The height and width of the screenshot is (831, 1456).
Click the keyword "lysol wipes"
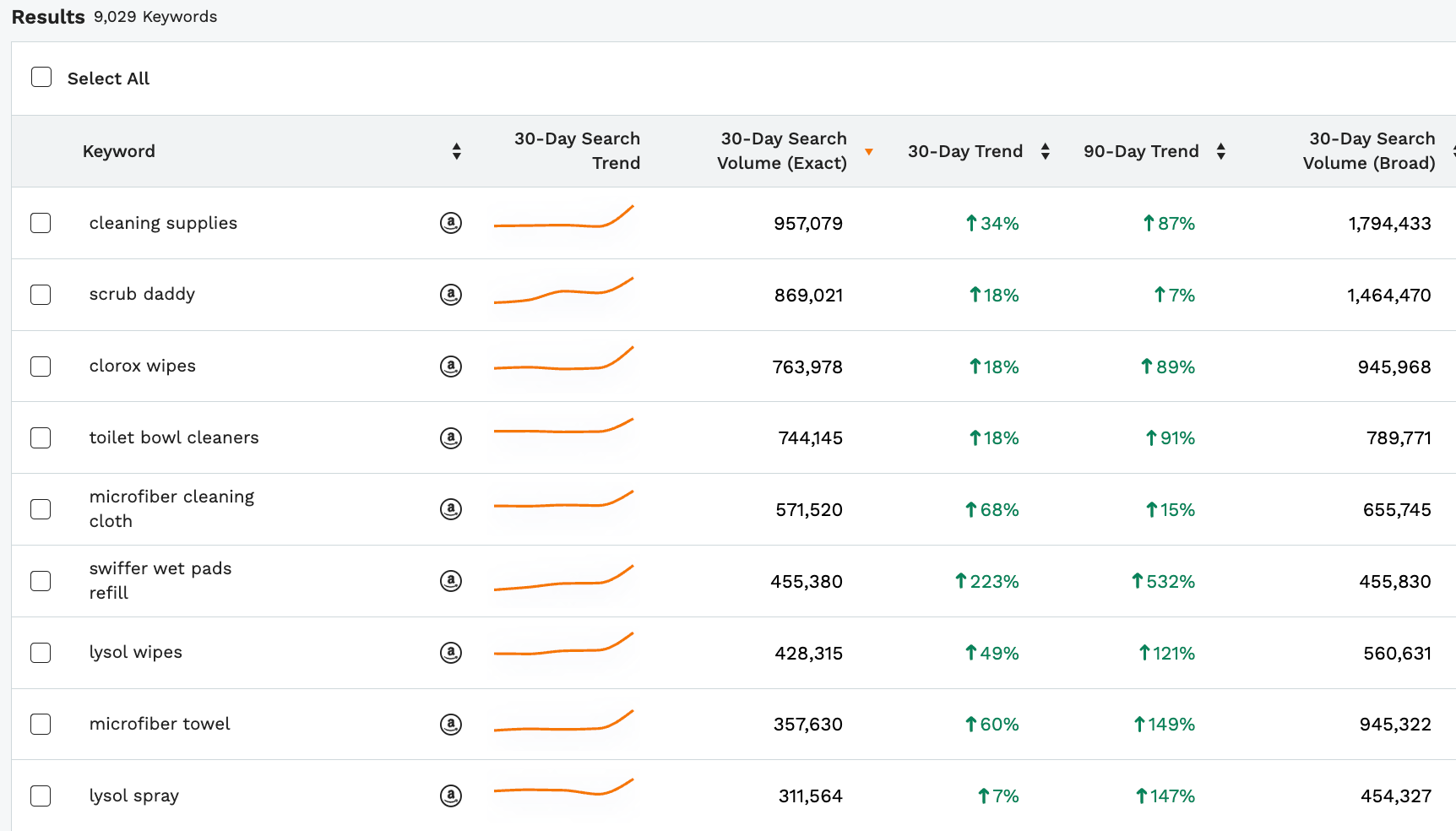(135, 652)
